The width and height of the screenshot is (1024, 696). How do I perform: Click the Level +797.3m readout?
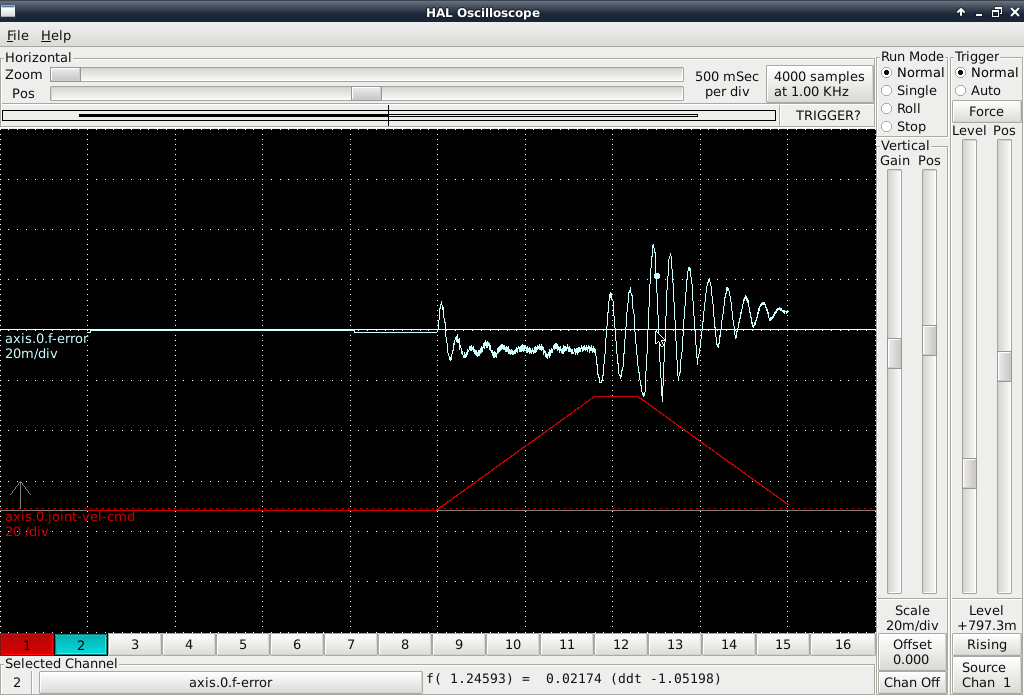tap(986, 618)
